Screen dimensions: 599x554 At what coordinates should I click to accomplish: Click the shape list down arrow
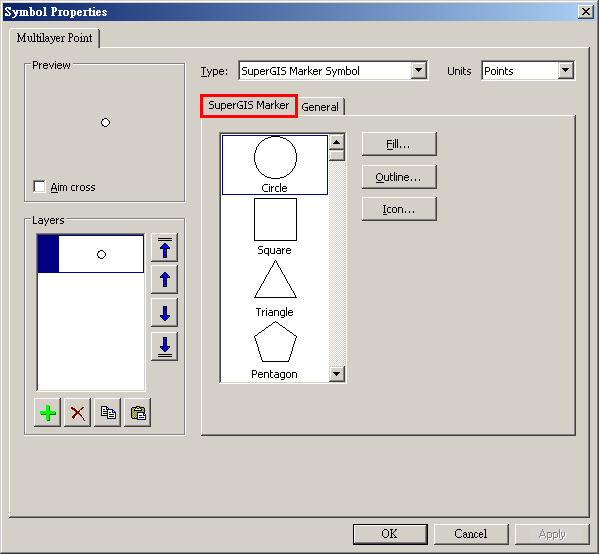337,374
